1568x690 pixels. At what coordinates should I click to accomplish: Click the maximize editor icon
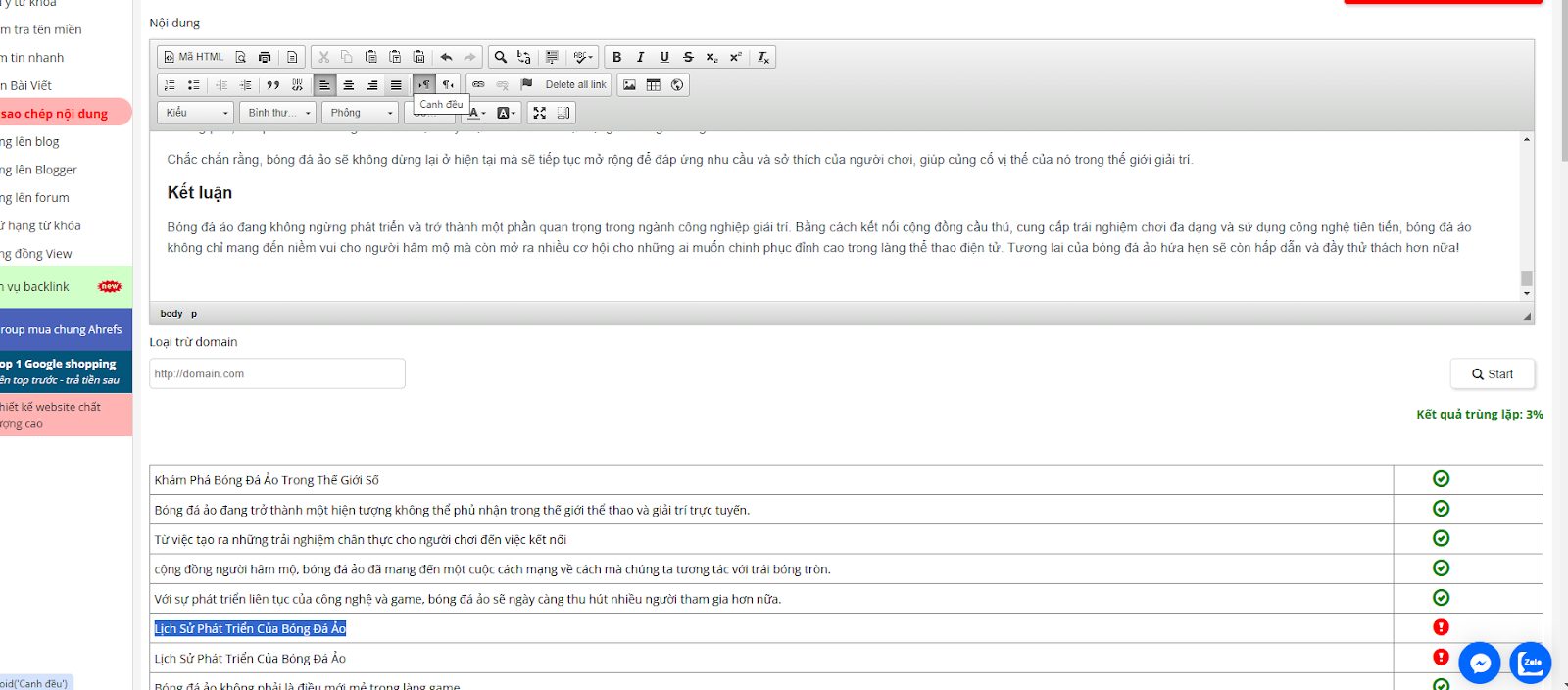tap(540, 113)
